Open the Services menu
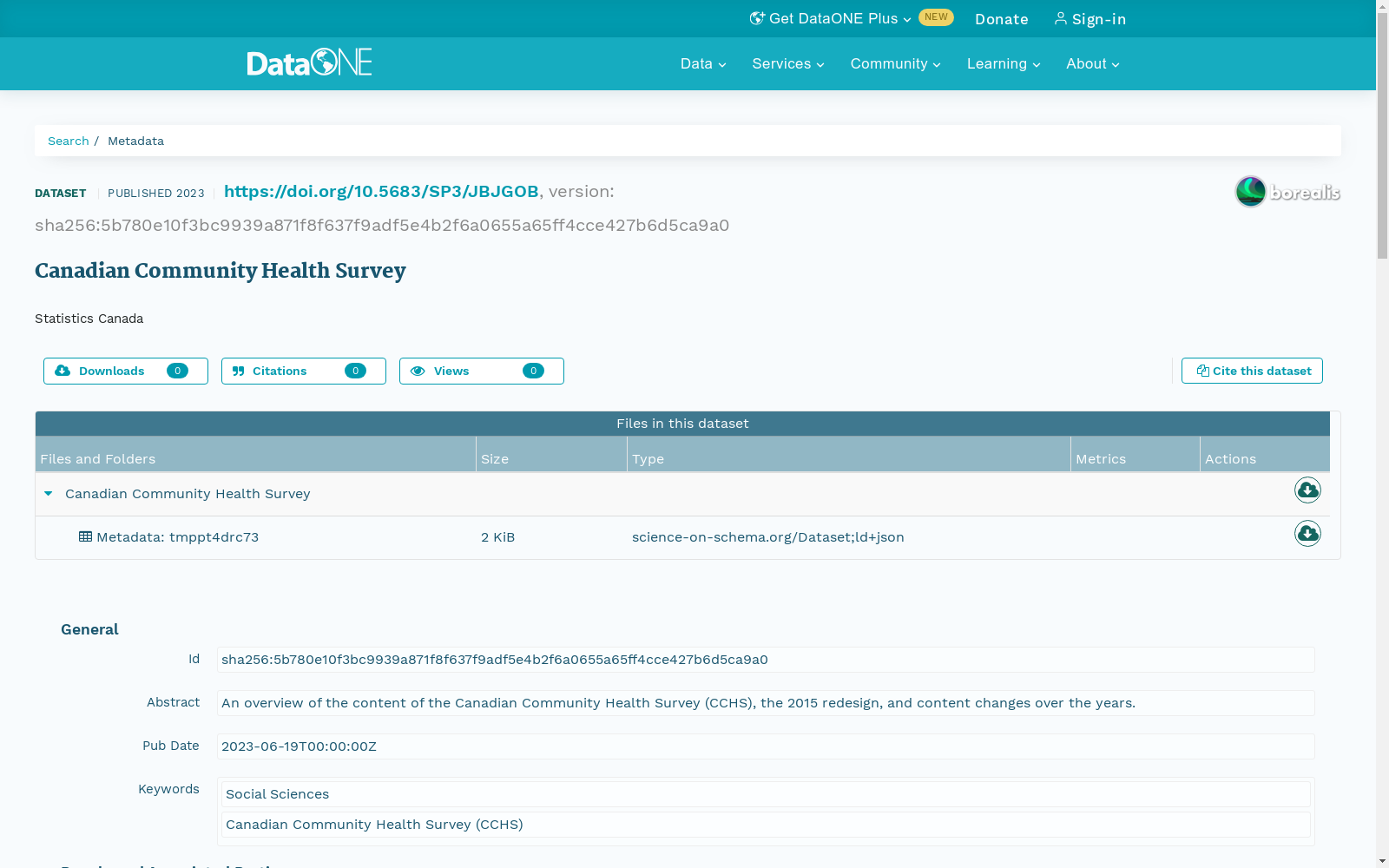The width and height of the screenshot is (1389, 868). 788,64
